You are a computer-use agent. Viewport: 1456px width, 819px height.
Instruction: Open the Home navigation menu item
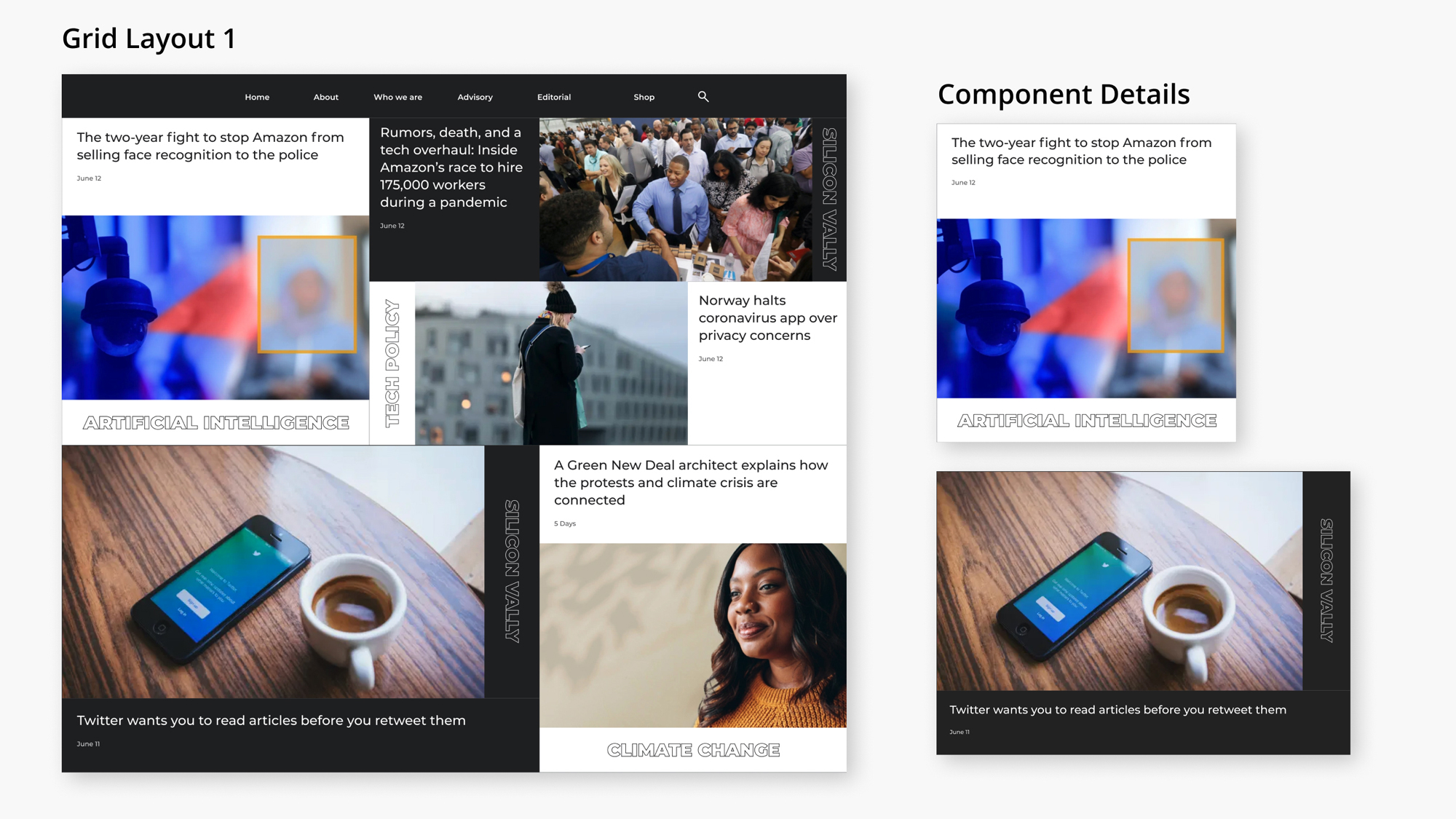(x=256, y=96)
